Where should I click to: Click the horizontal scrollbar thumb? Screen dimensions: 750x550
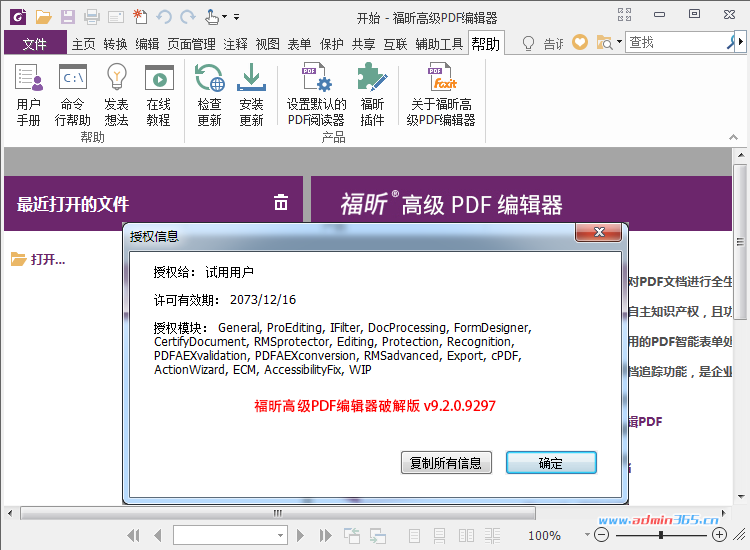277,513
